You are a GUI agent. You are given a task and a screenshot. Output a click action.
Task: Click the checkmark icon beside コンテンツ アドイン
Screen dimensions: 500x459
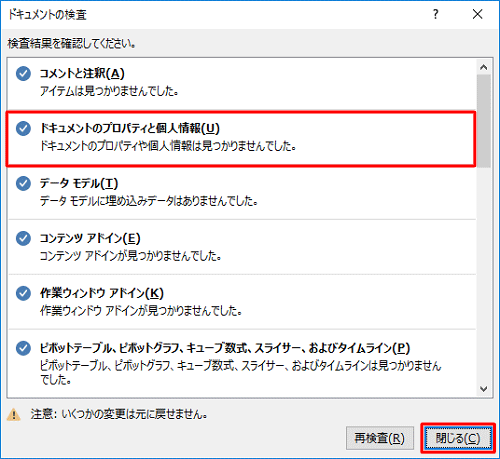click(23, 238)
